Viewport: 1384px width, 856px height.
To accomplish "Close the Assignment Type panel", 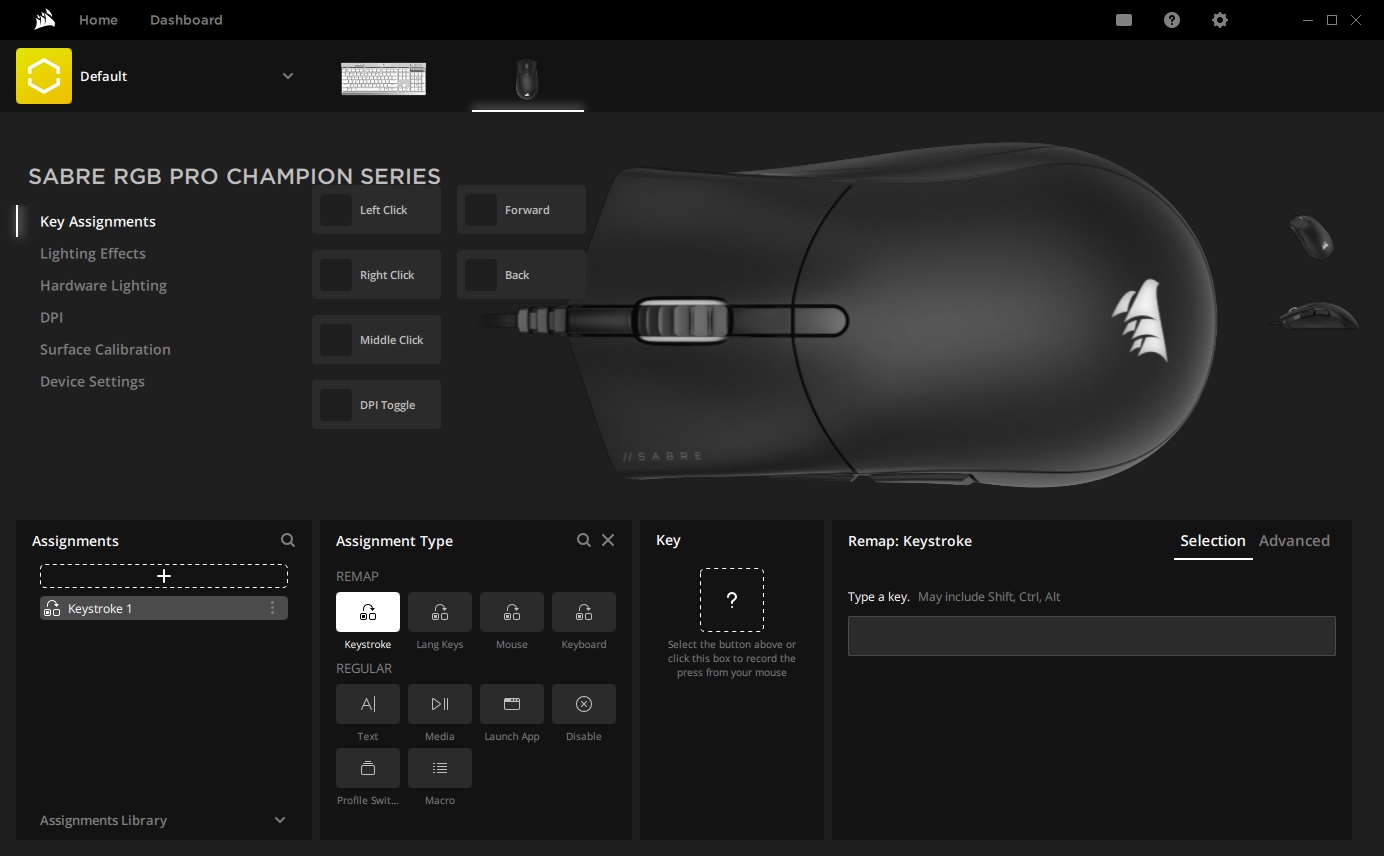I will click(608, 540).
